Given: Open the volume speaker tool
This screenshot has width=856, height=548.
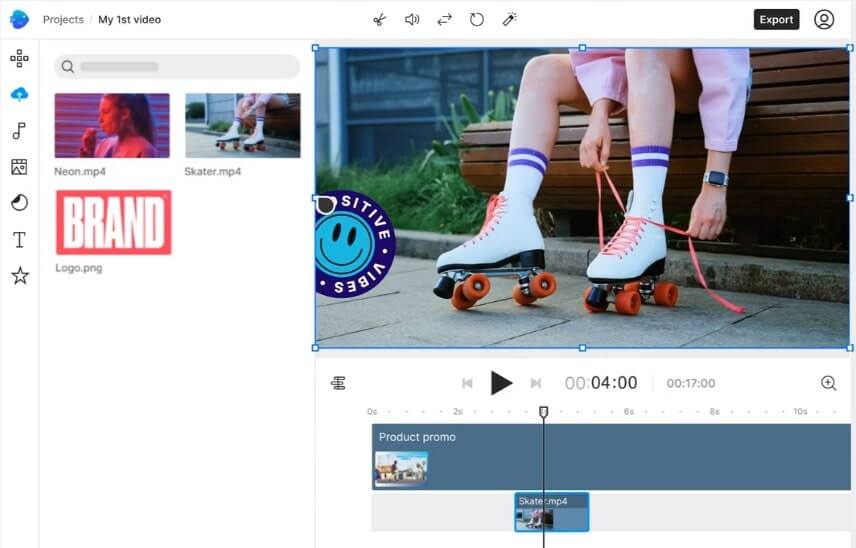Looking at the screenshot, I should (x=412, y=20).
